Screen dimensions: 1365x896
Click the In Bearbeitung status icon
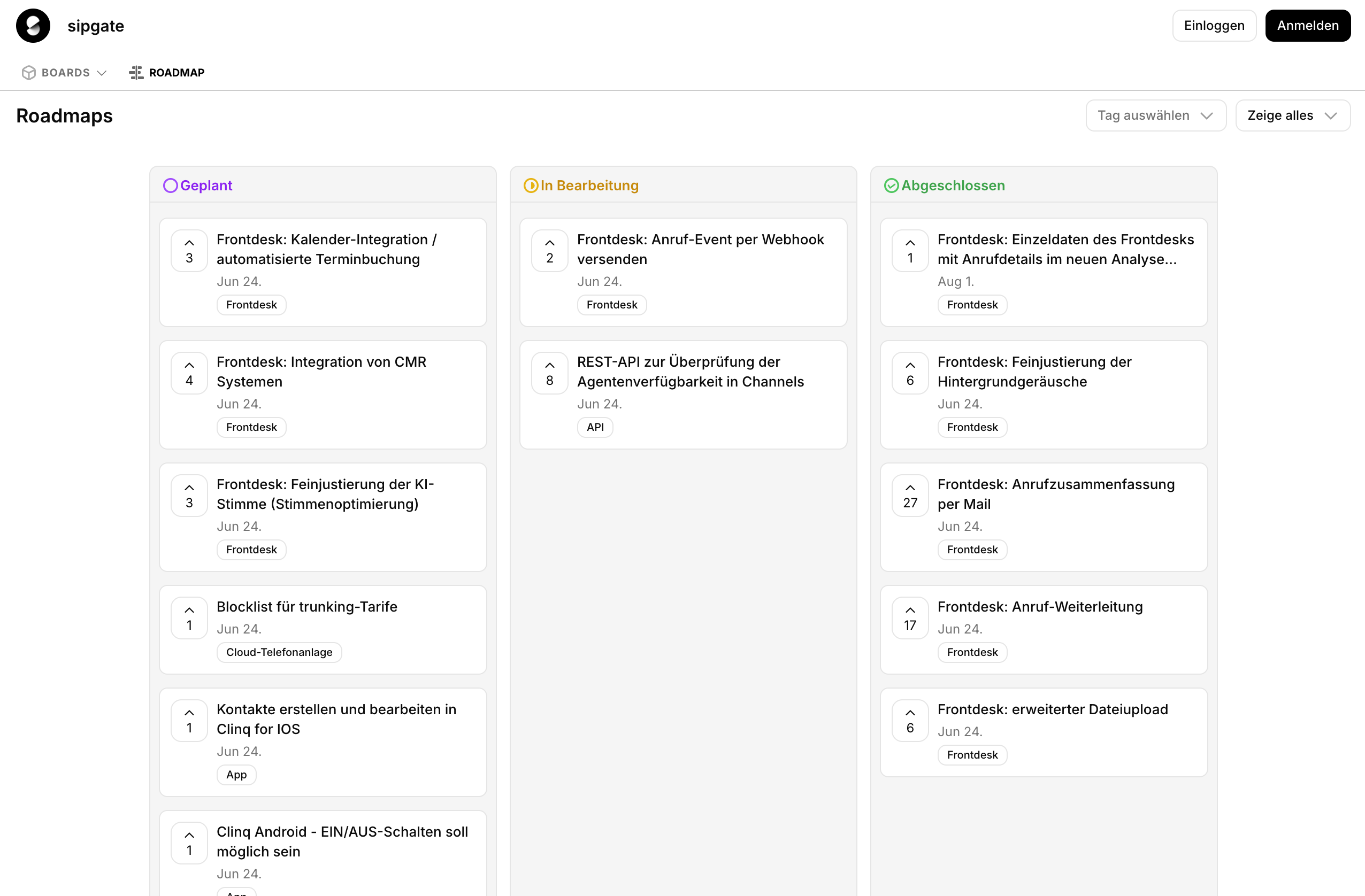531,186
